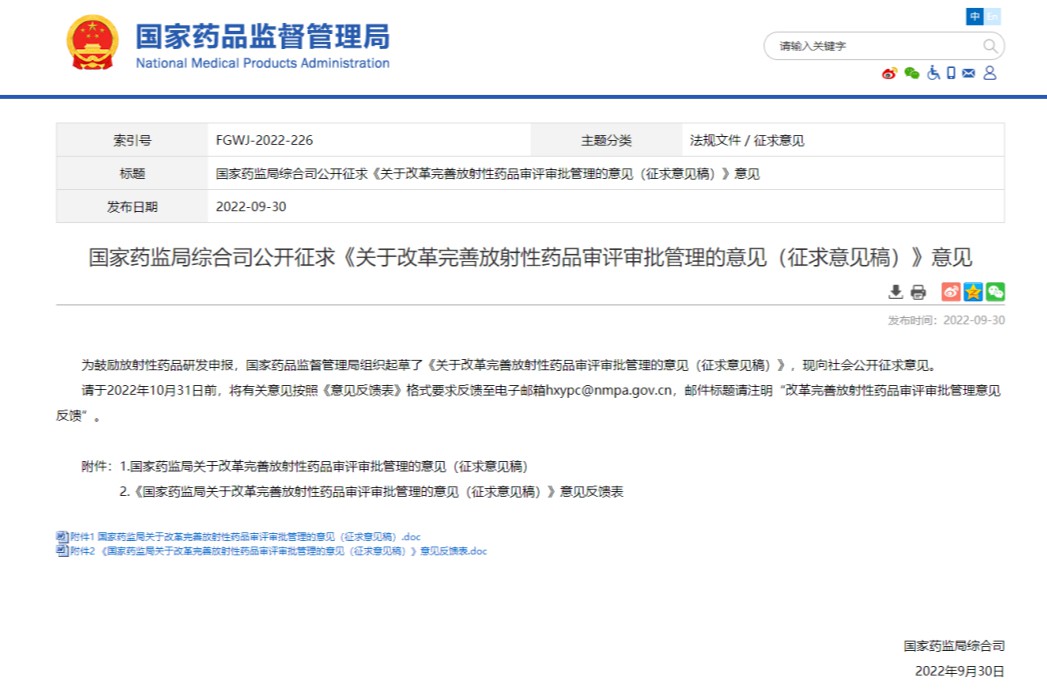Print the article via the printer icon
The image size is (1047, 698).
[917, 292]
